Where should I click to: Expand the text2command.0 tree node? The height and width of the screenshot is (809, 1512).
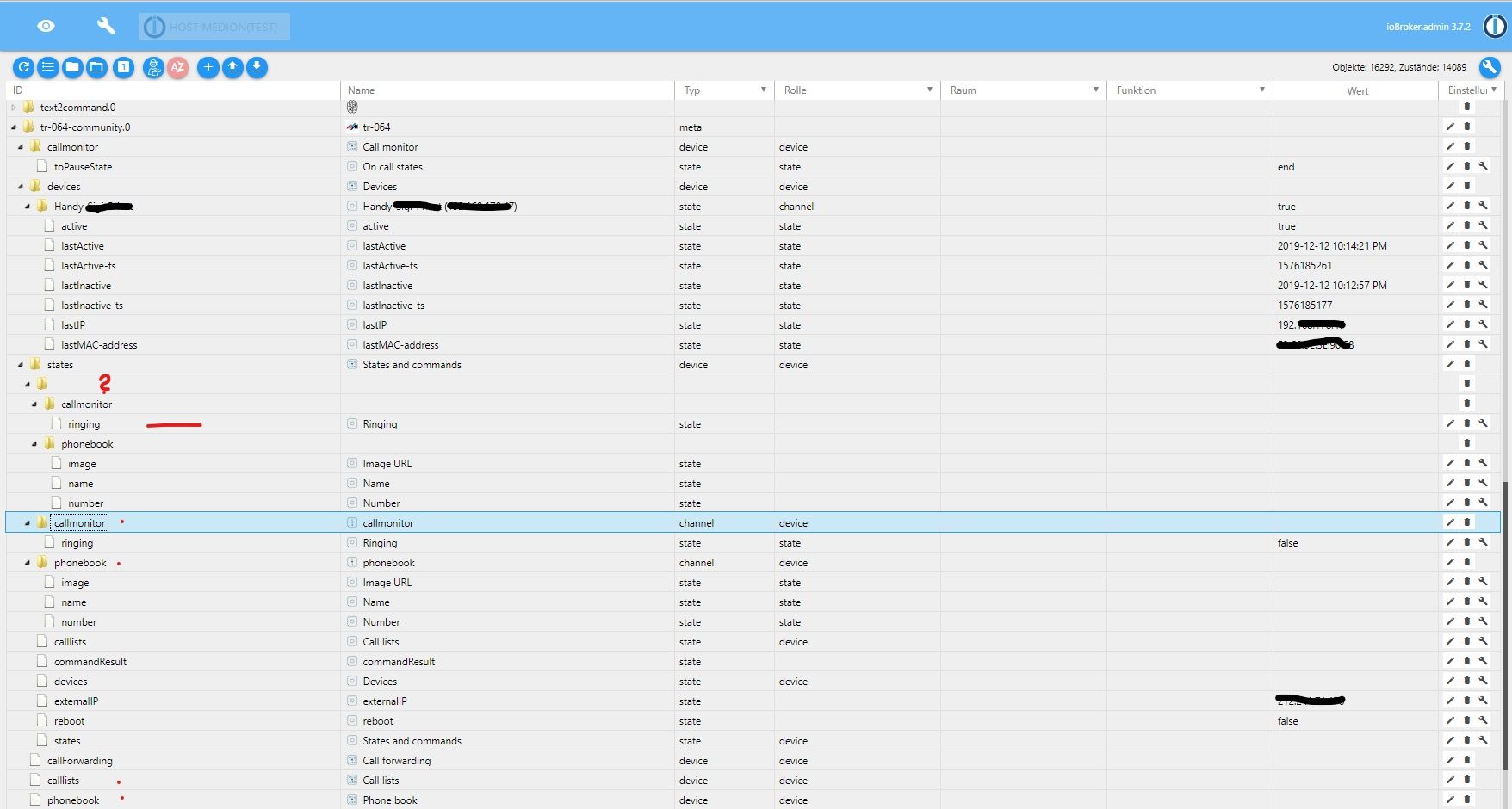pyautogui.click(x=14, y=108)
